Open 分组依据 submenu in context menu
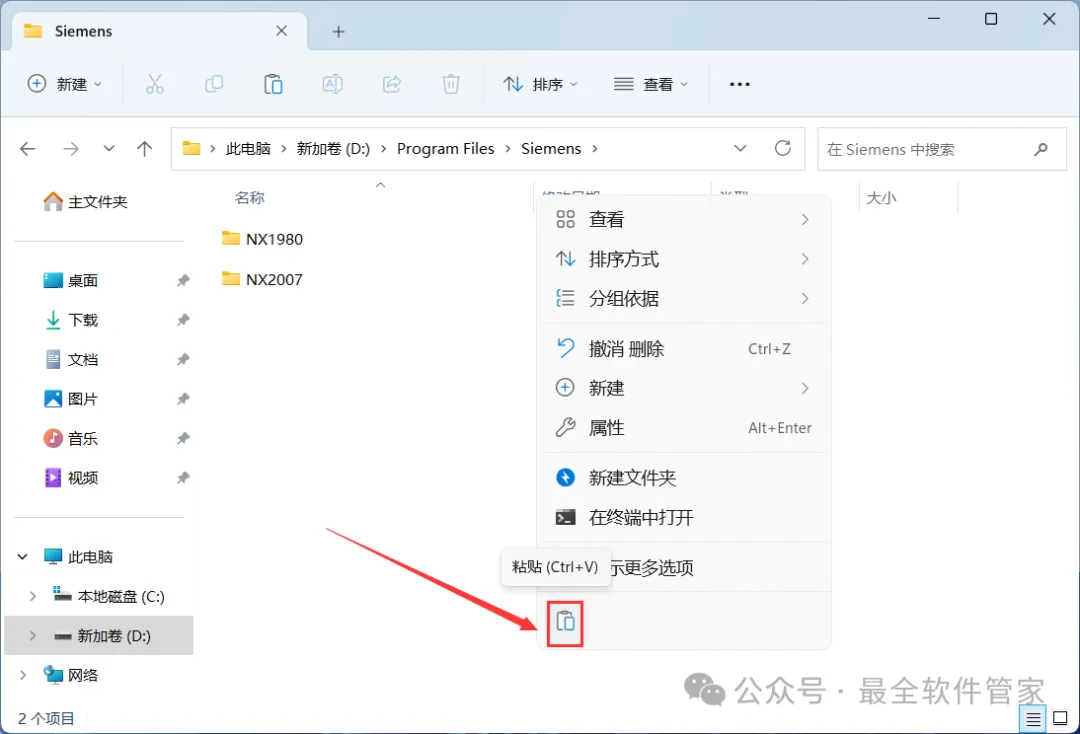The image size is (1080, 734). click(683, 298)
